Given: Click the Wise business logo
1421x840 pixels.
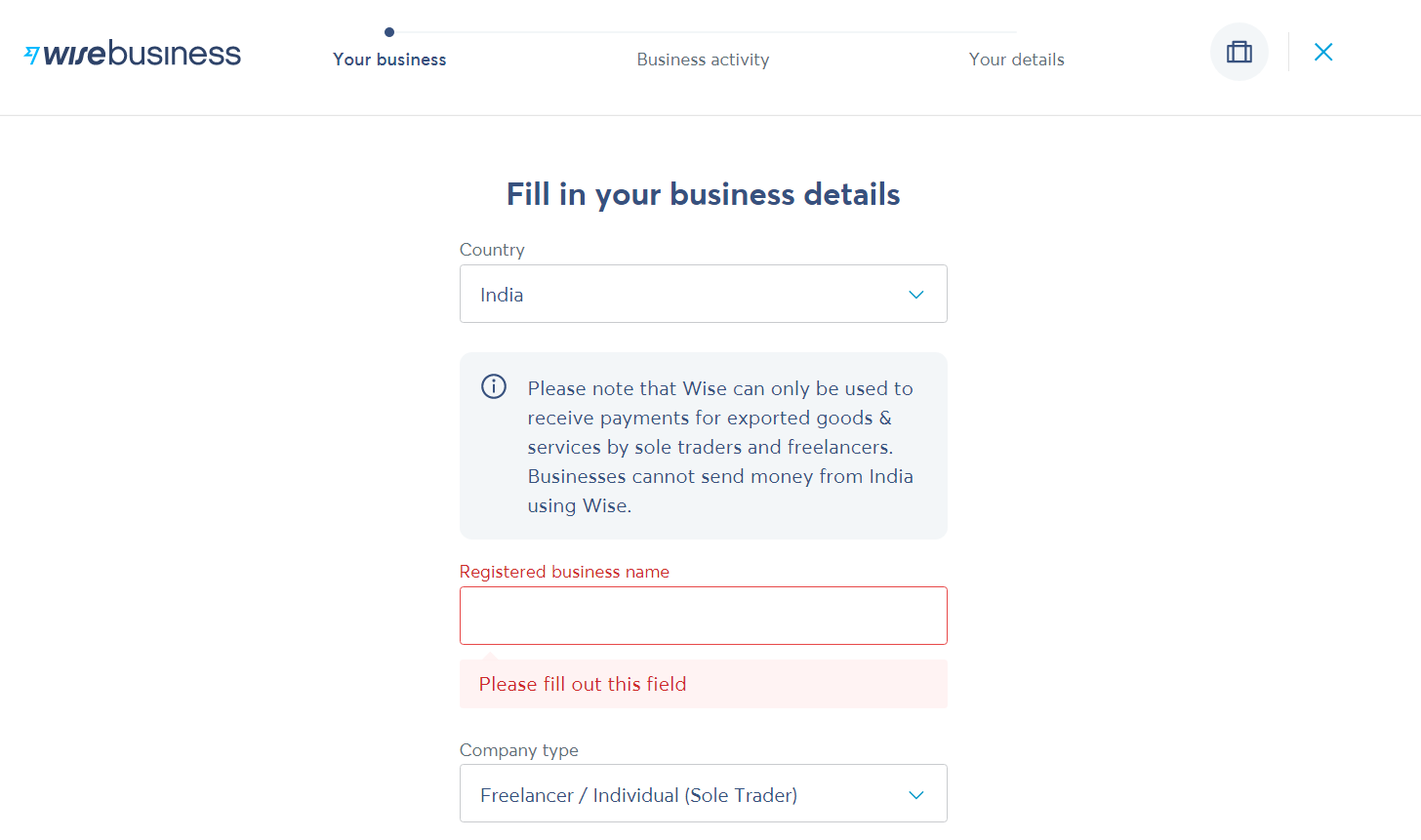Looking at the screenshot, I should [x=133, y=54].
